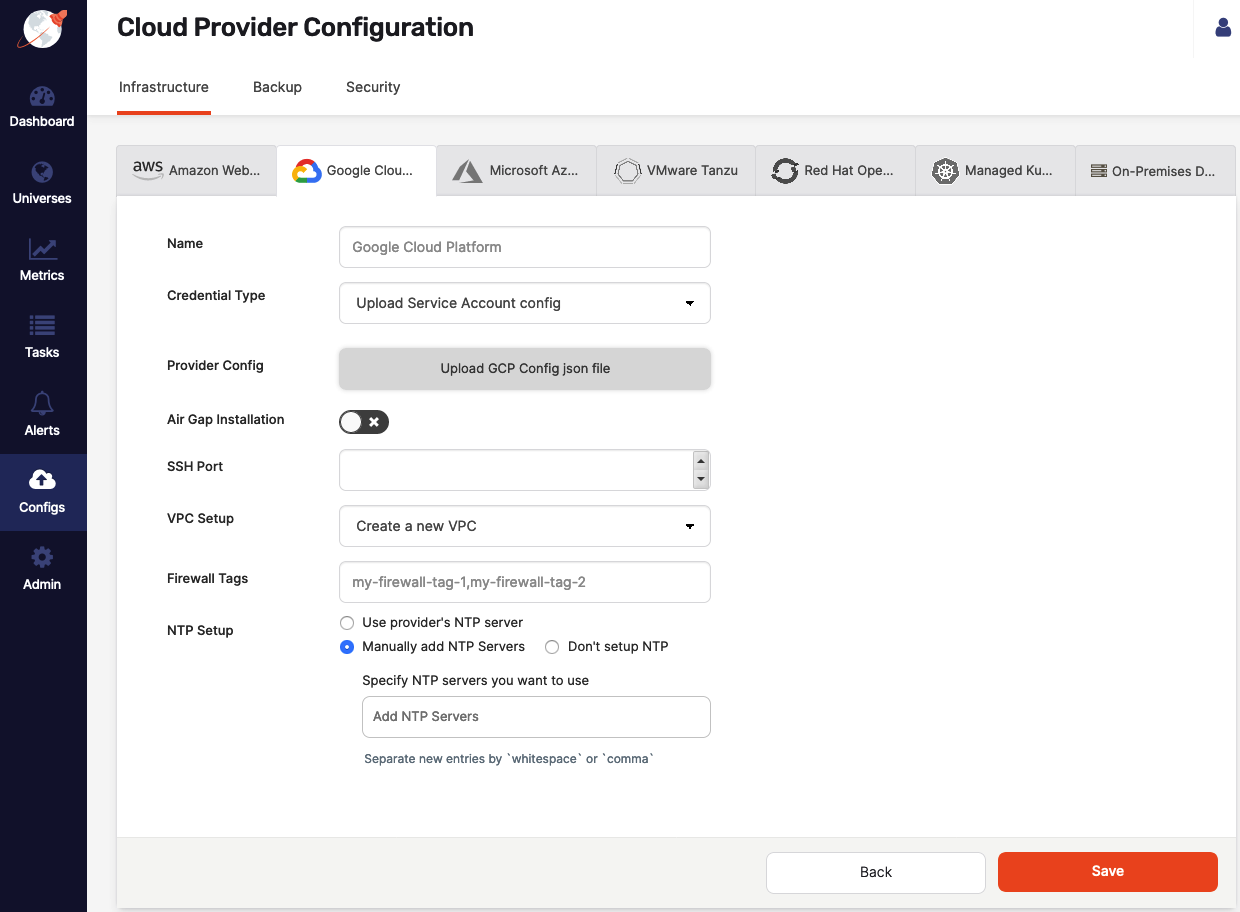
Task: Open the Dashboard gauge icon
Action: [42, 97]
